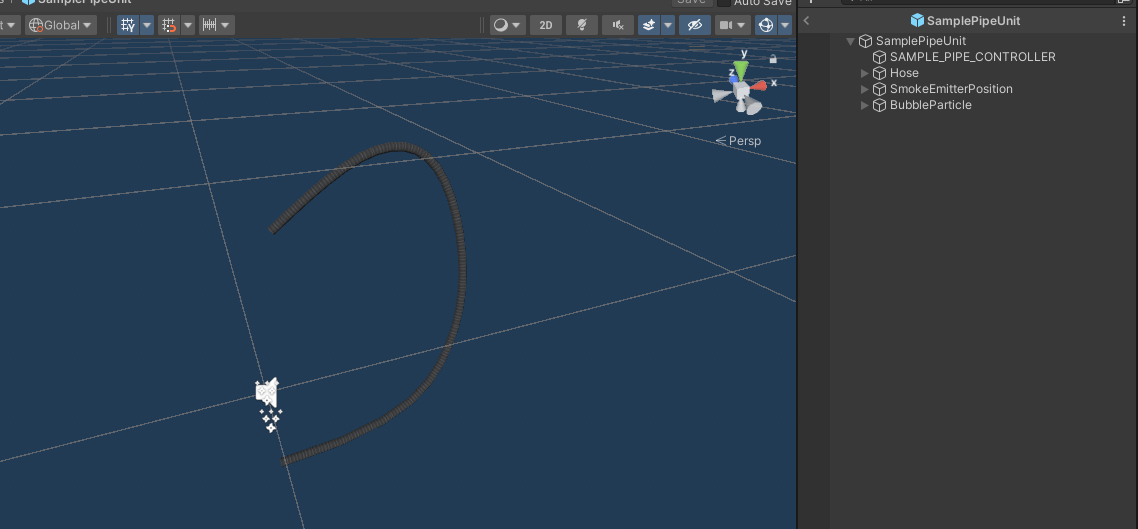
Task: Toggle scene audio mute speaker icon
Action: [618, 25]
